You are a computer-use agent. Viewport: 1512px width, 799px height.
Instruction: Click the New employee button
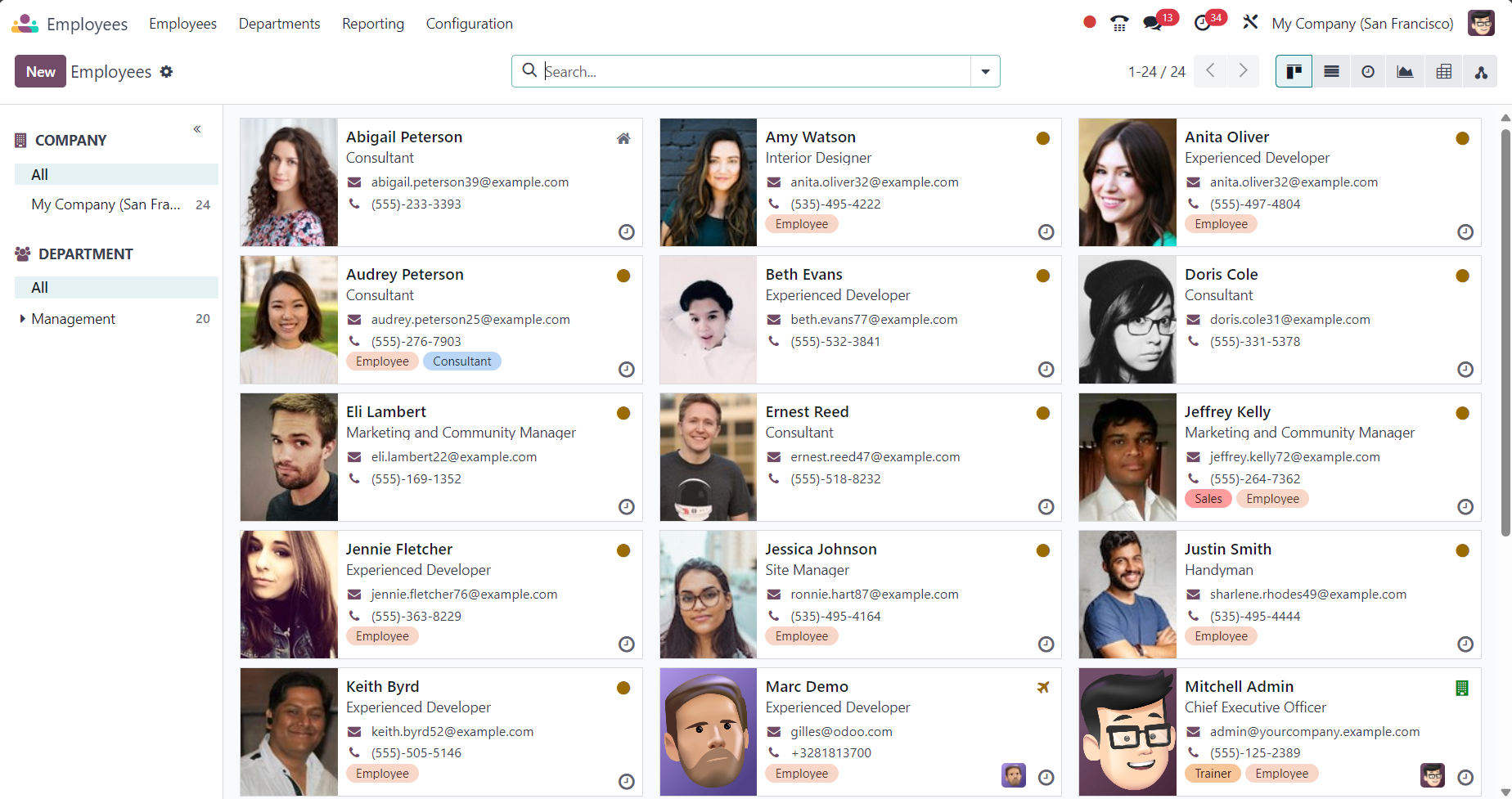coord(40,72)
